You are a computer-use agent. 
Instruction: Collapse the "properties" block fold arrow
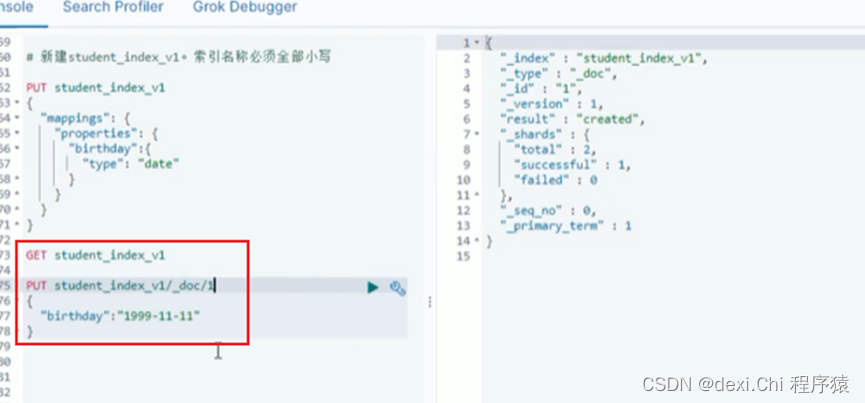coord(17,133)
